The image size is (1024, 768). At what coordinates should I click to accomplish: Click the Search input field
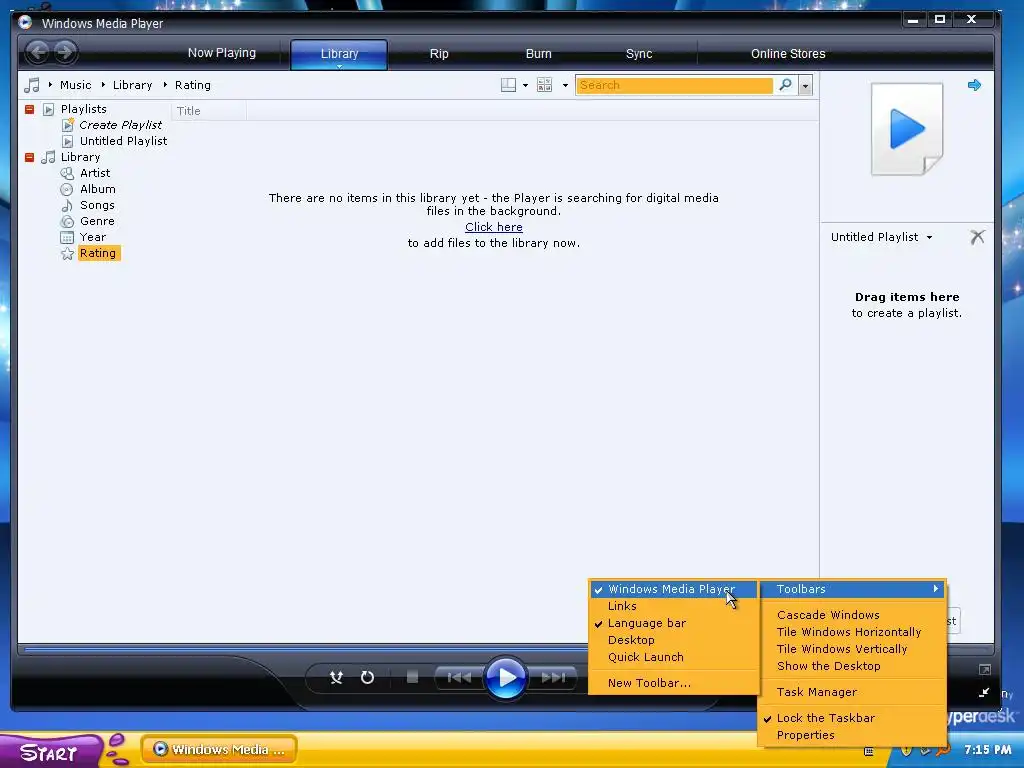tap(674, 85)
